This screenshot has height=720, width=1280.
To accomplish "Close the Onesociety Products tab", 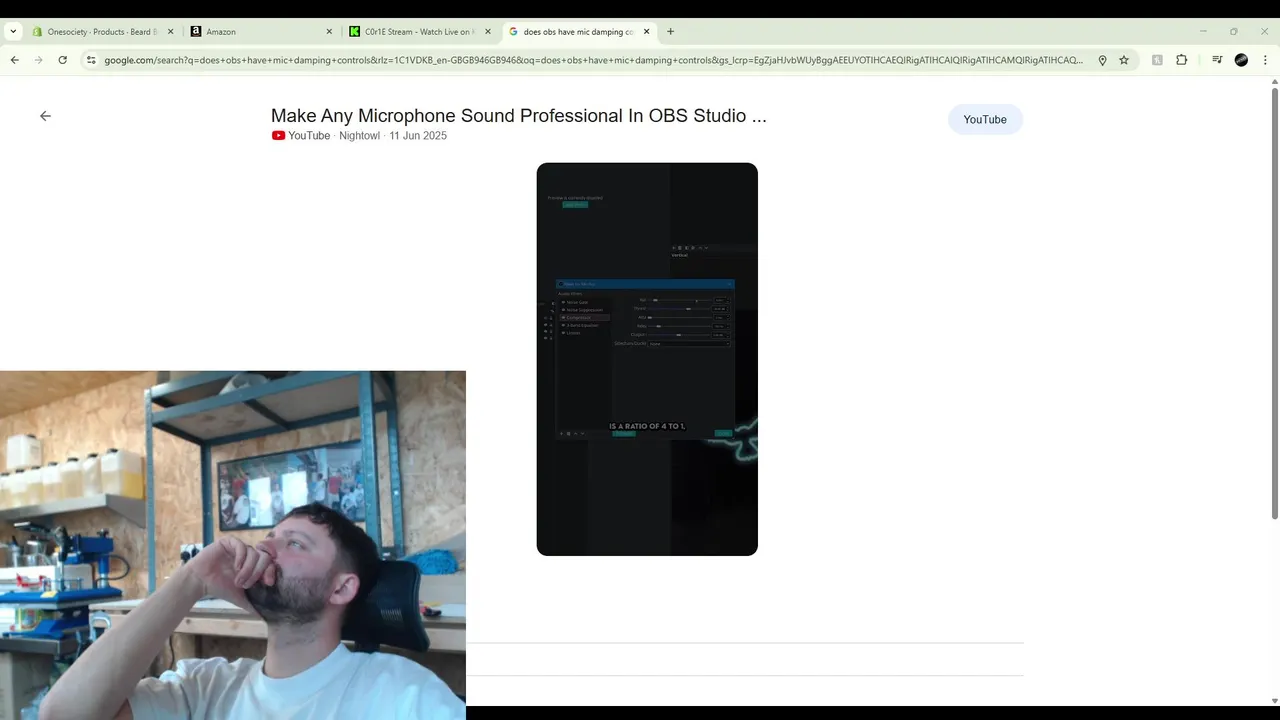I will [170, 32].
